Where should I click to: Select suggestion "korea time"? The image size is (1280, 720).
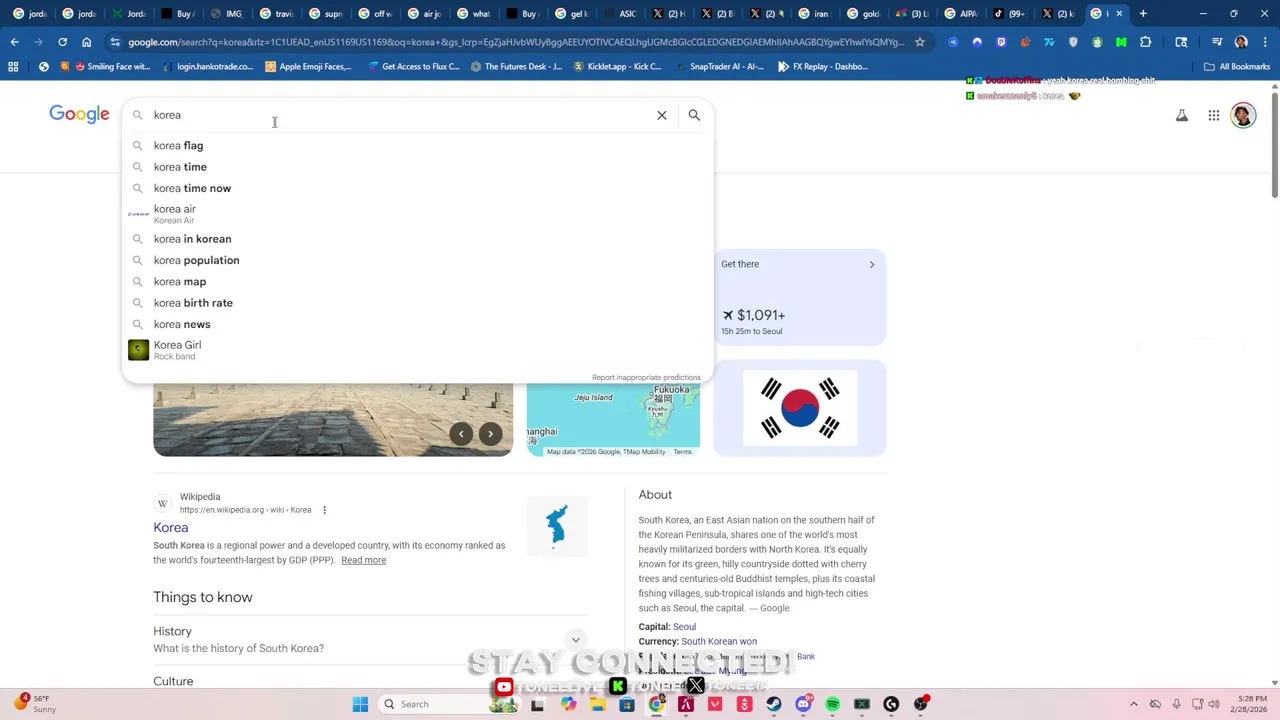coord(418,167)
